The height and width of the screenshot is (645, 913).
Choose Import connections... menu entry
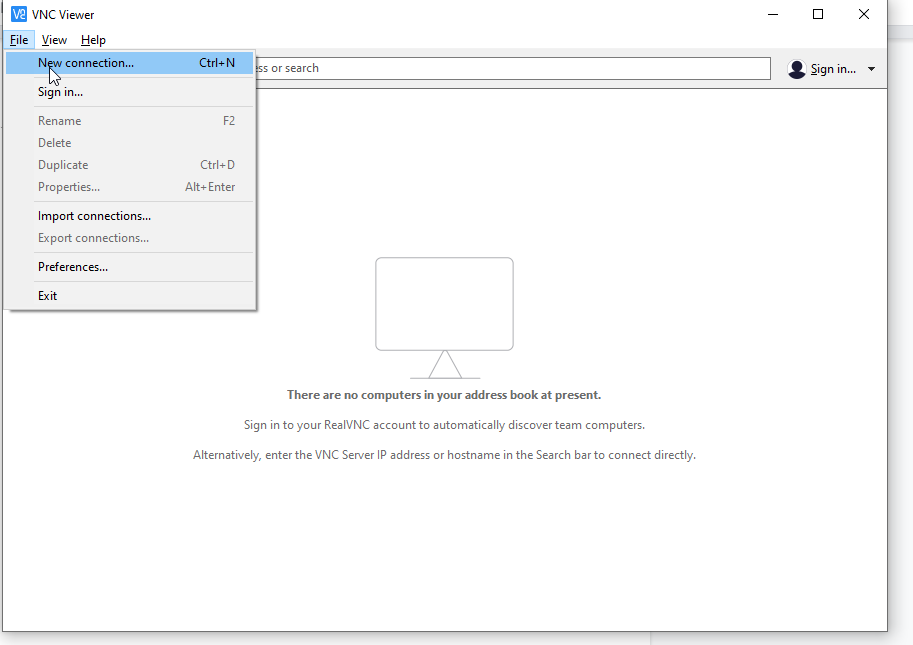(129, 216)
